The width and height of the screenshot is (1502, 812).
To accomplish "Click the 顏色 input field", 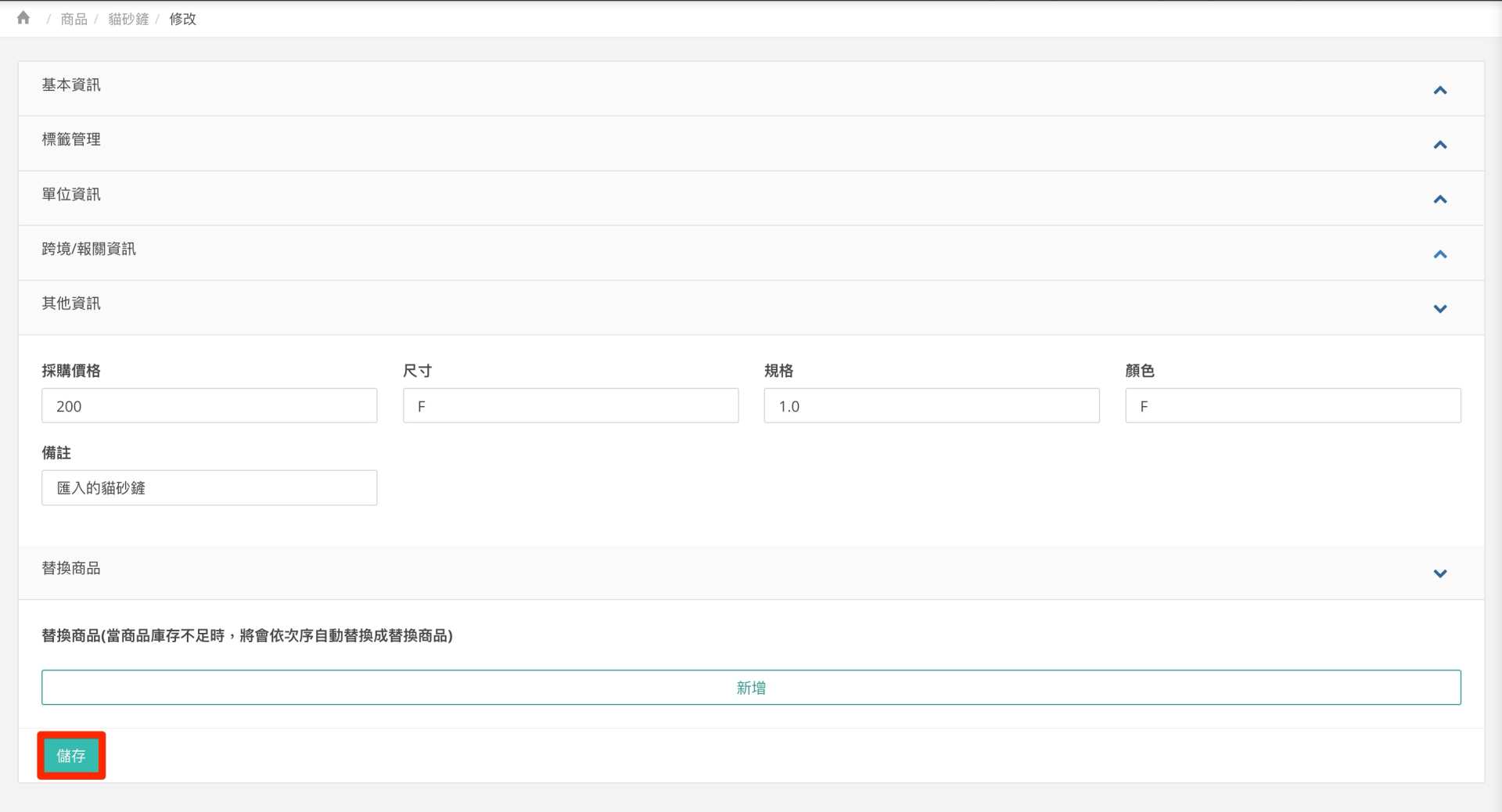I will (x=1292, y=406).
